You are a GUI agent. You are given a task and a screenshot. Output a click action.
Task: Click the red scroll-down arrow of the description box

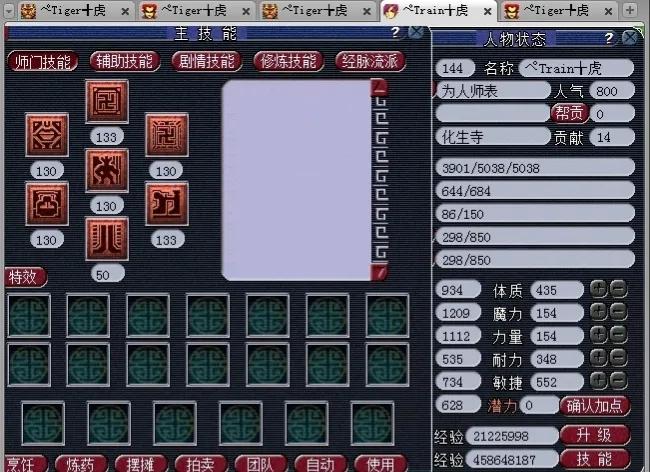pos(379,272)
